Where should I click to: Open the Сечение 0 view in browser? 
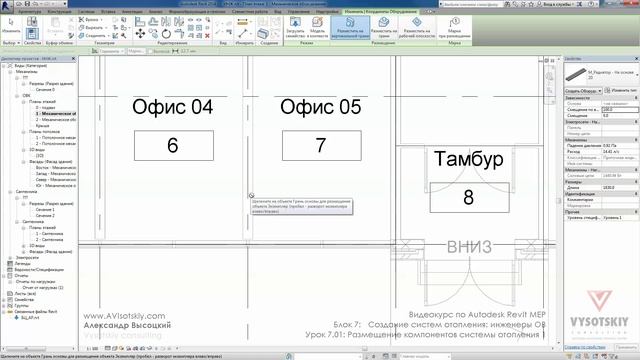[x=45, y=89]
